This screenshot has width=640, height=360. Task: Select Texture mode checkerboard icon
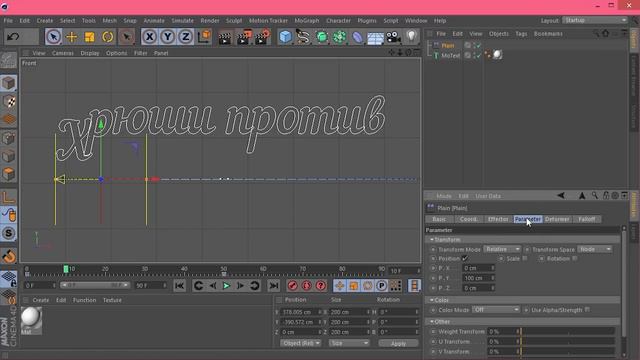(9, 101)
